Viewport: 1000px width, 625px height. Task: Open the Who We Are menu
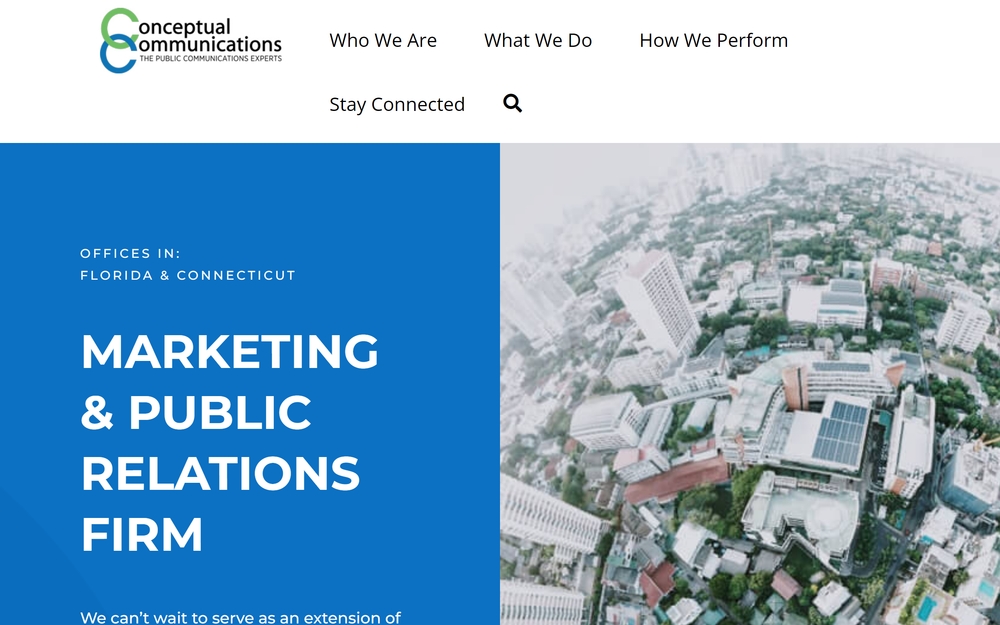[x=383, y=40]
